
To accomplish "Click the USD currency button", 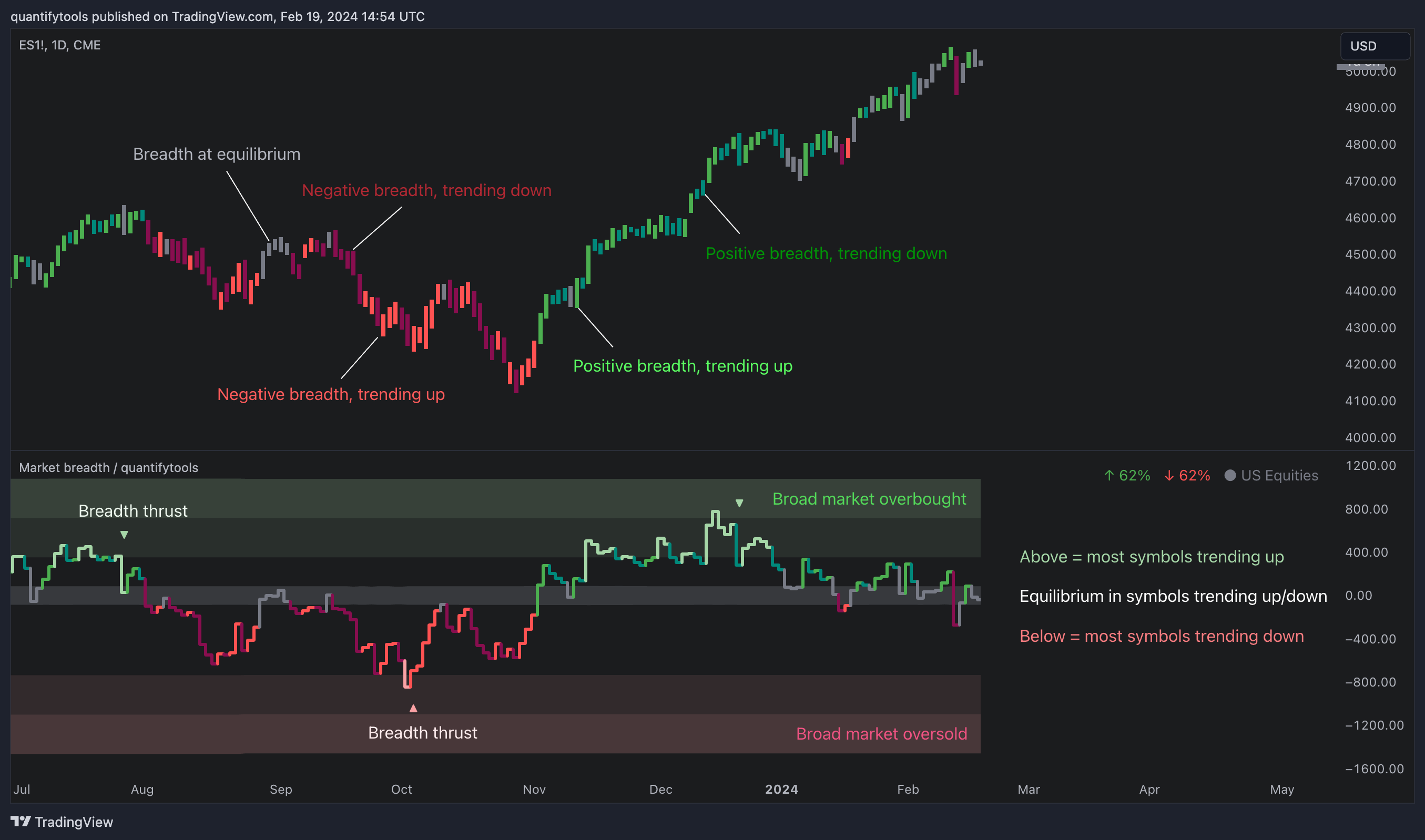I will click(1374, 46).
